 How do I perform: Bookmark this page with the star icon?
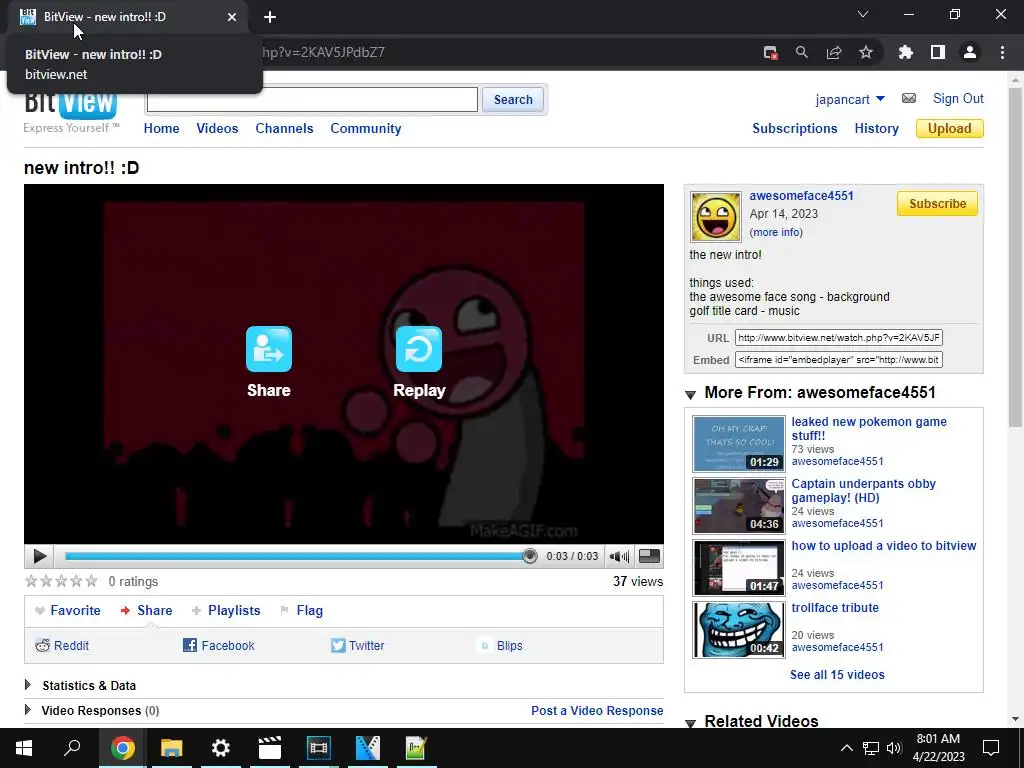click(866, 52)
